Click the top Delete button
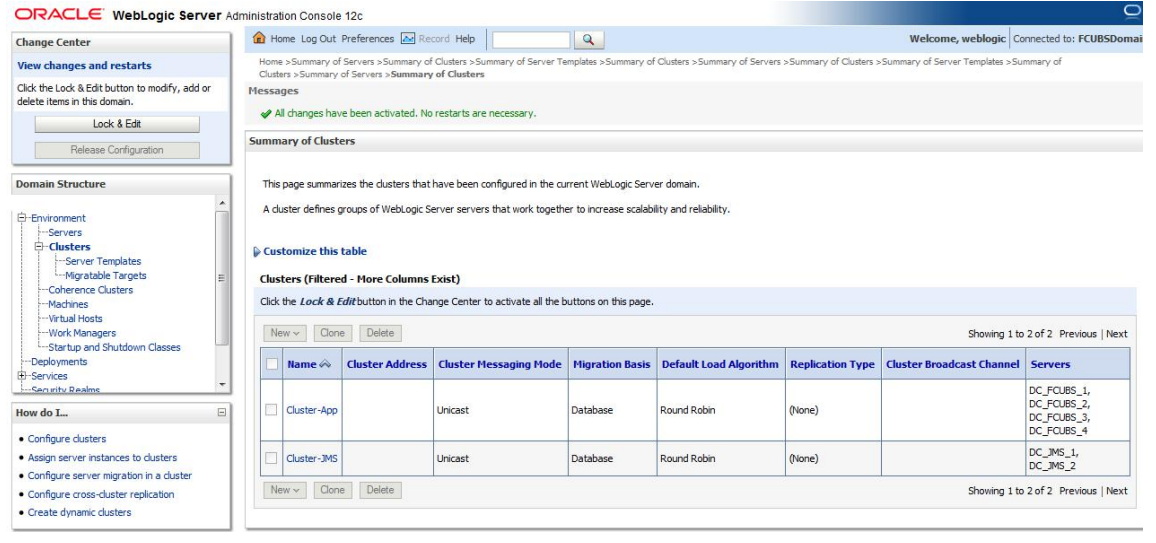Screen dimensions: 1156x543 pyautogui.click(x=380, y=333)
